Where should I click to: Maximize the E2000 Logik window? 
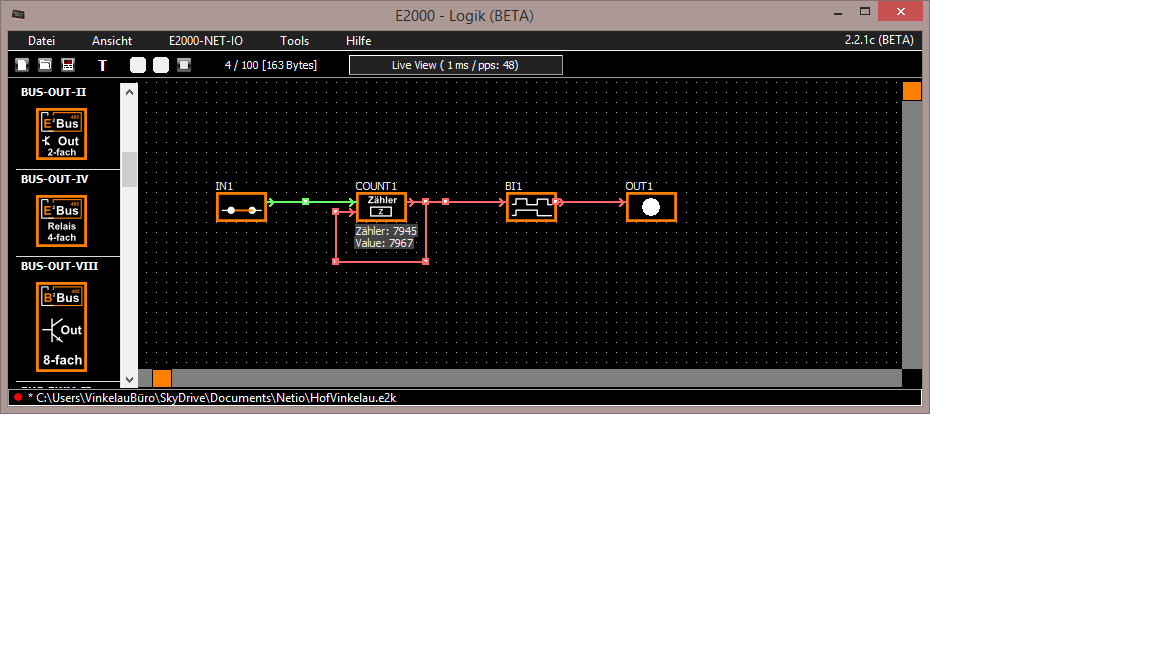coord(865,11)
